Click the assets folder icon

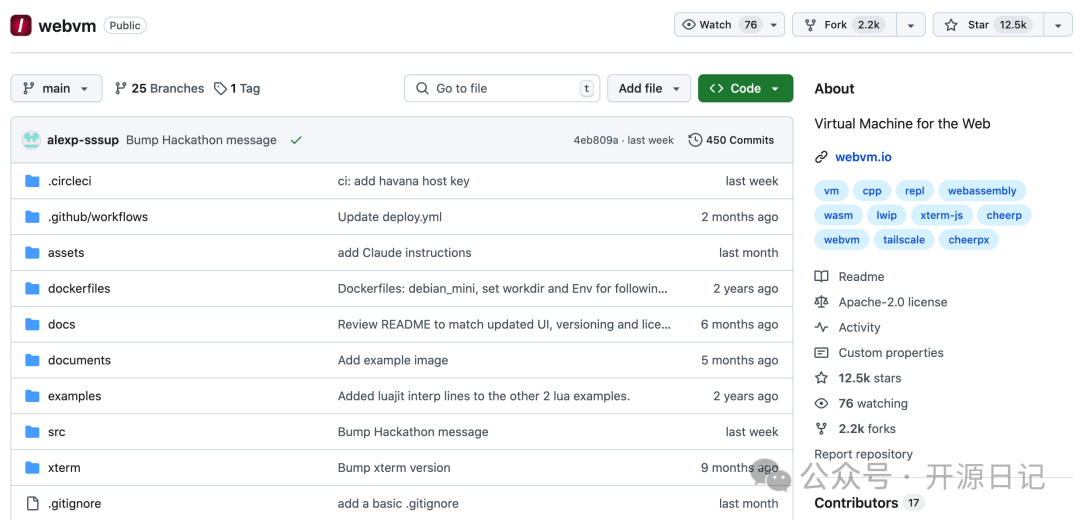(32, 253)
